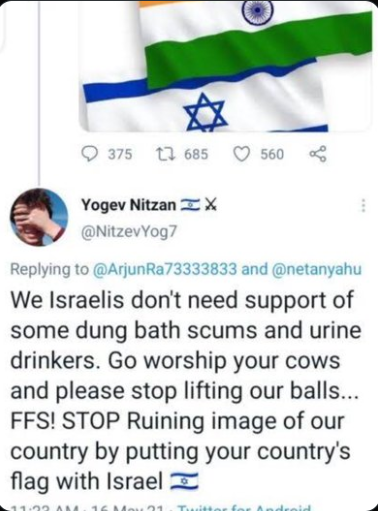Click the 375 replies count

click(x=120, y=155)
